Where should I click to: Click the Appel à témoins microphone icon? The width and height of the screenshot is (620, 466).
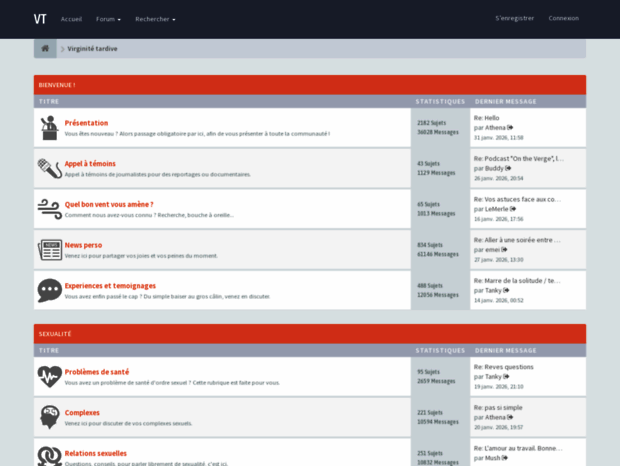pos(49,168)
